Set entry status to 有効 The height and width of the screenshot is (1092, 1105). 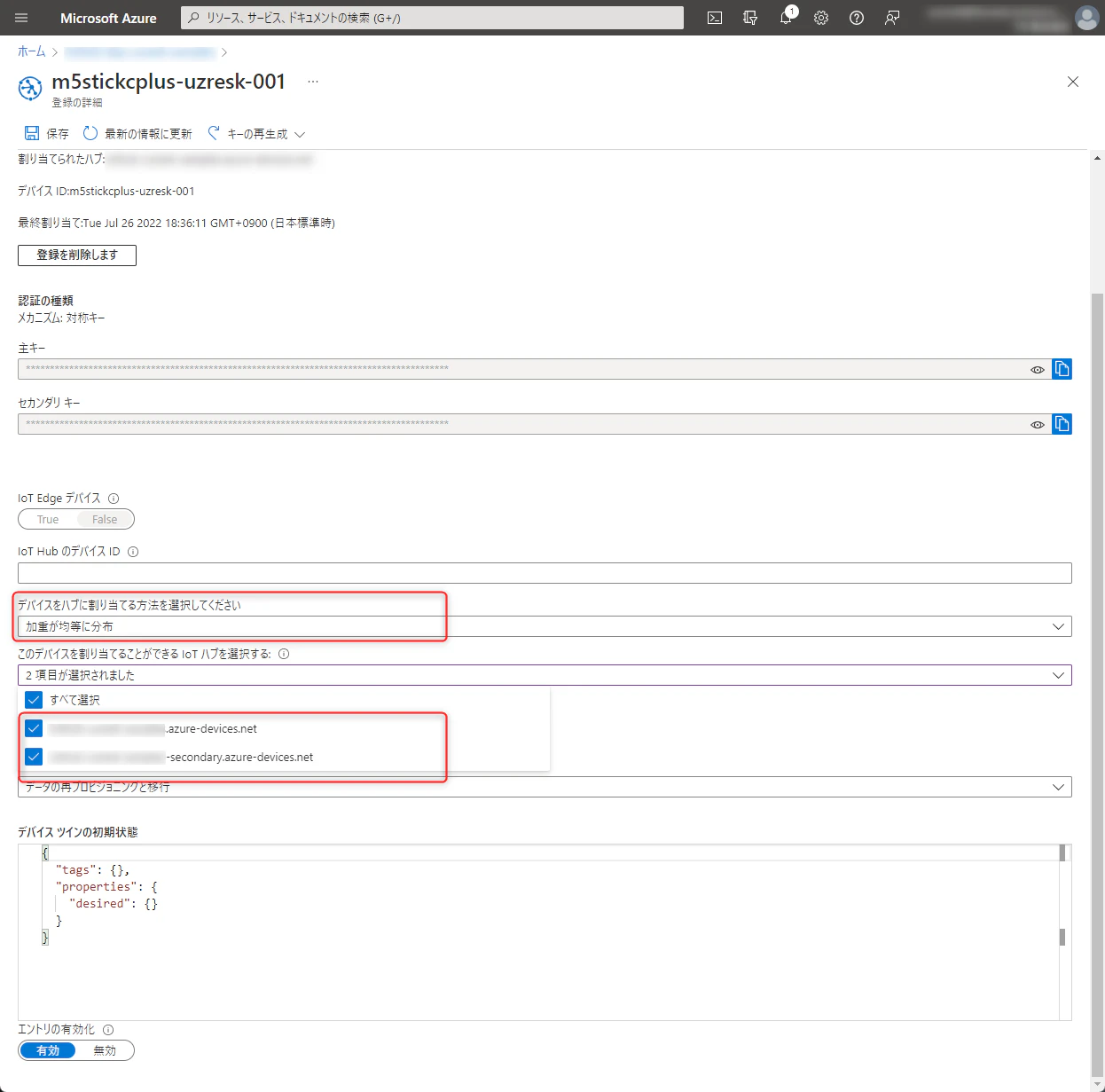click(48, 1050)
